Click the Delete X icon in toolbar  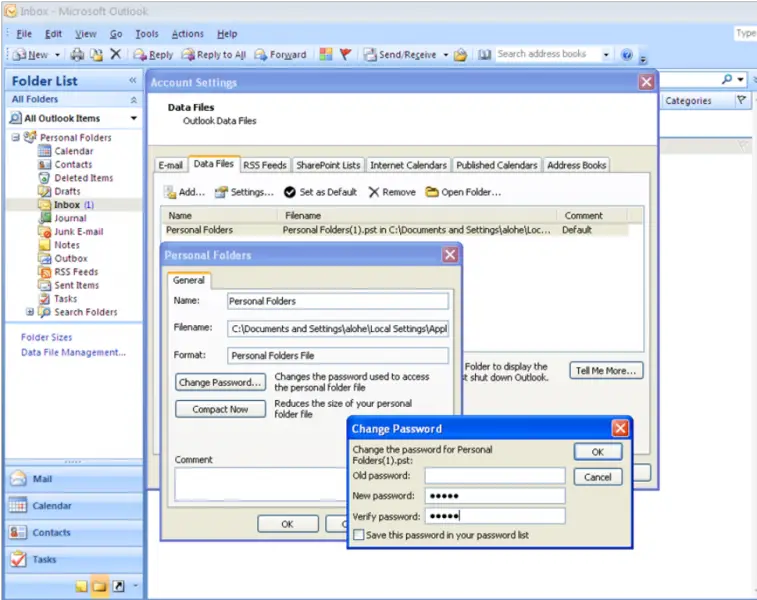(115, 54)
